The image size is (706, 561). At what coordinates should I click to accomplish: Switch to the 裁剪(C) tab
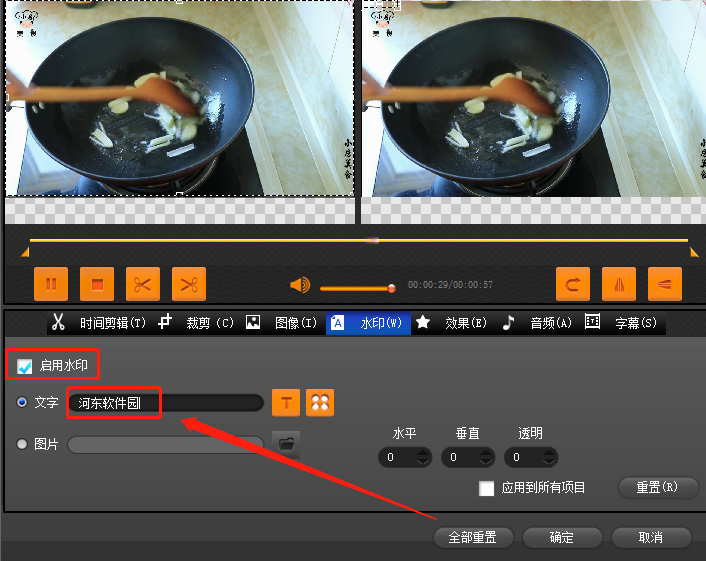click(x=196, y=322)
